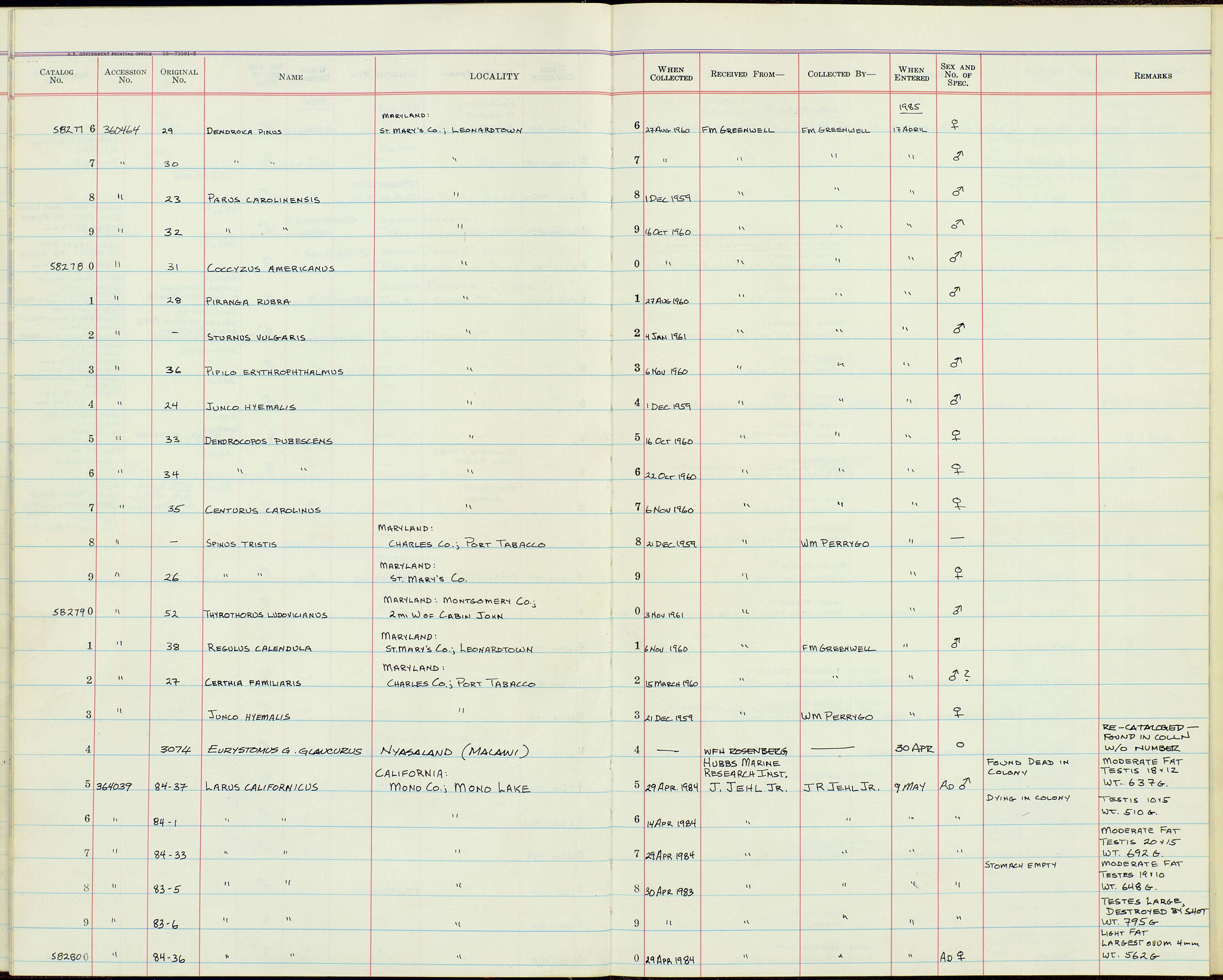Select the name 'Thyrothorus ludovicianus'
This screenshot has height=980, width=1223.
point(266,614)
